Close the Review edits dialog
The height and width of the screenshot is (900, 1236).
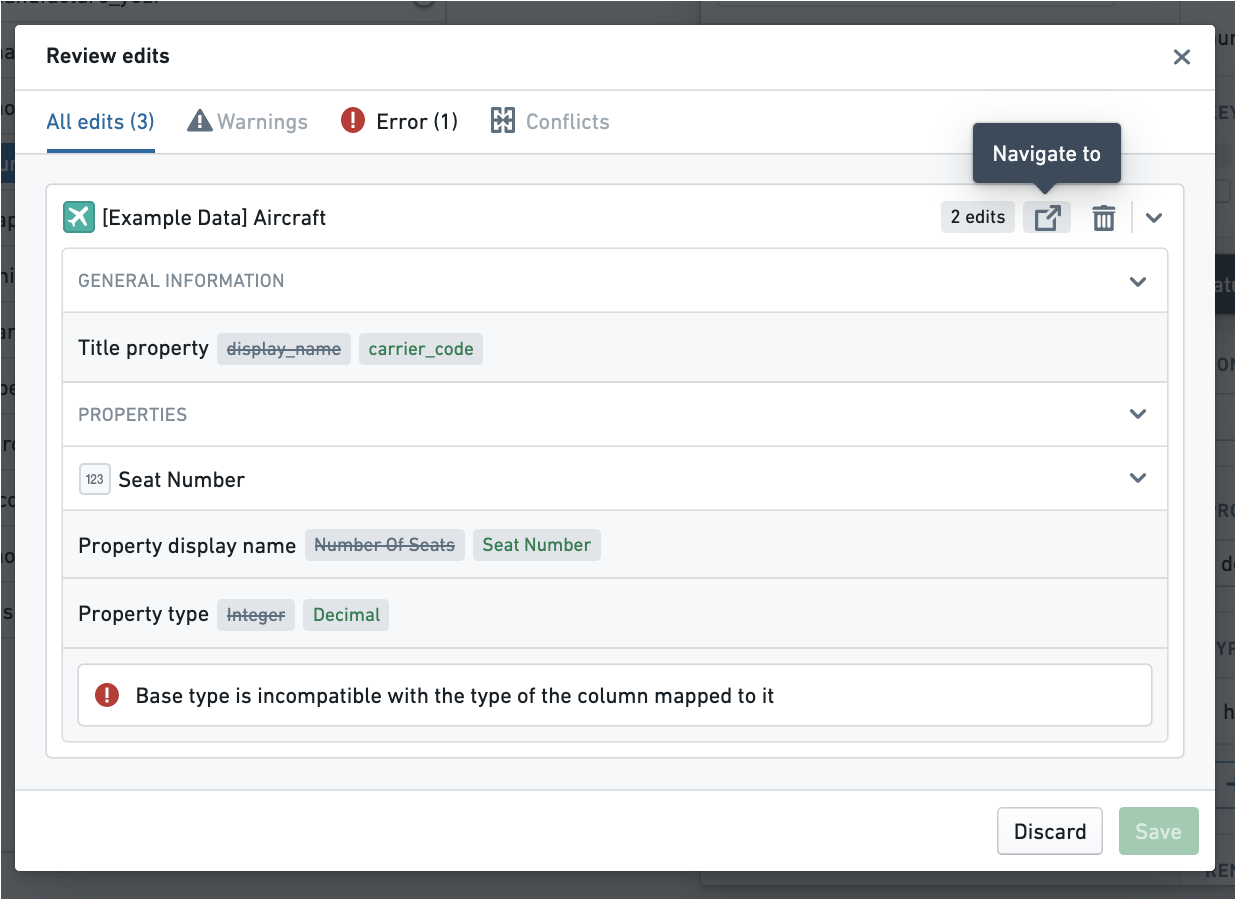tap(1182, 57)
